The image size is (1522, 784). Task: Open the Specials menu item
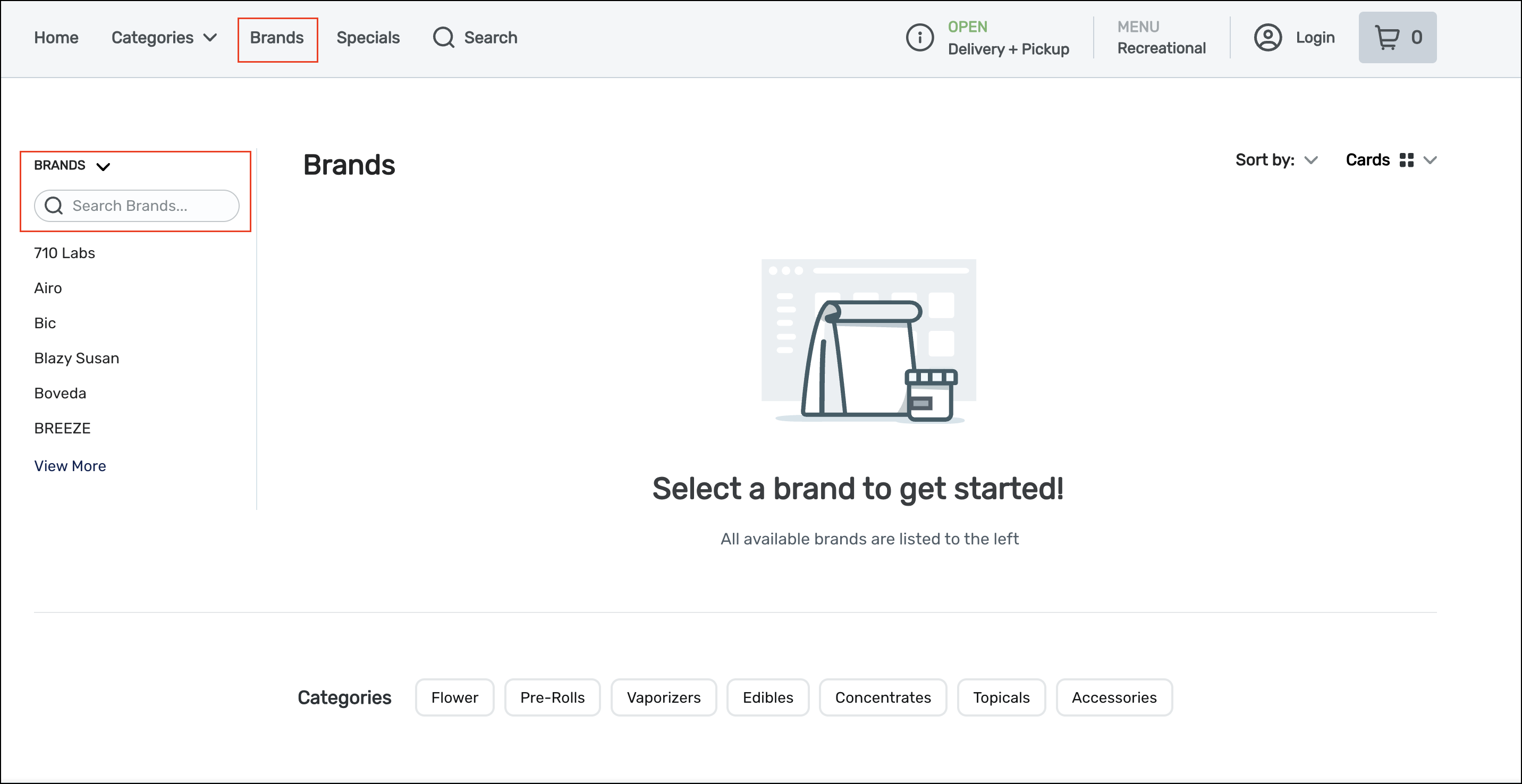(368, 38)
